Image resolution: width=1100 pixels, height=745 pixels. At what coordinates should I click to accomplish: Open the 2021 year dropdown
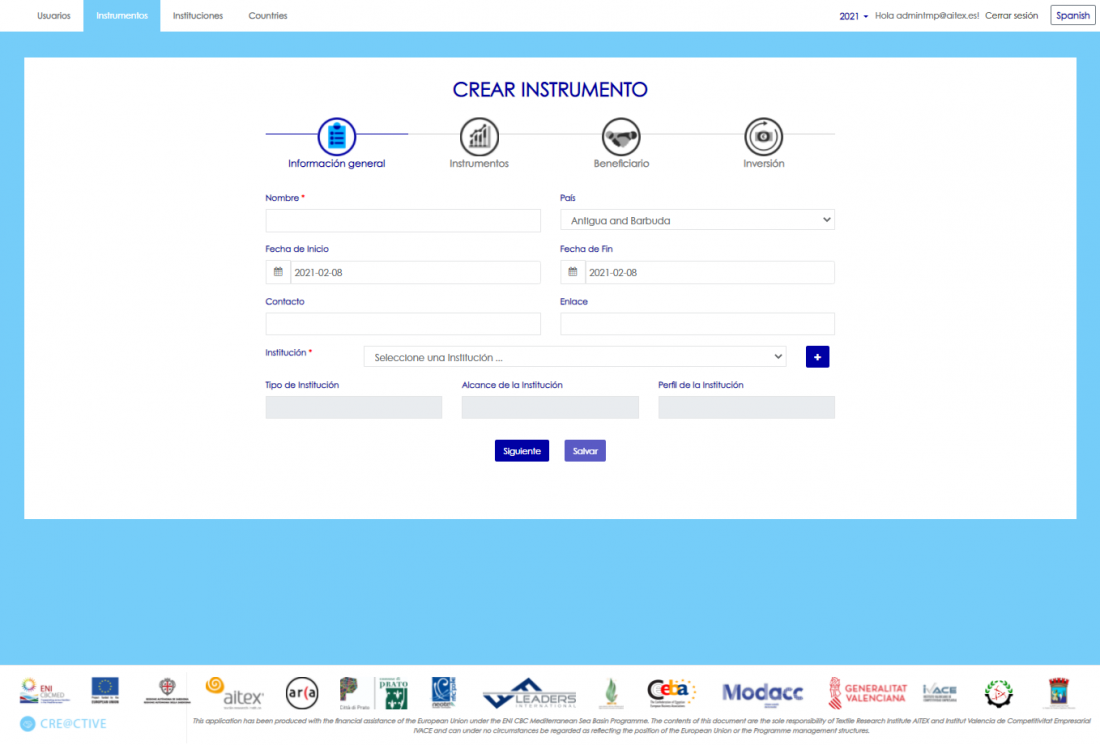coord(851,15)
